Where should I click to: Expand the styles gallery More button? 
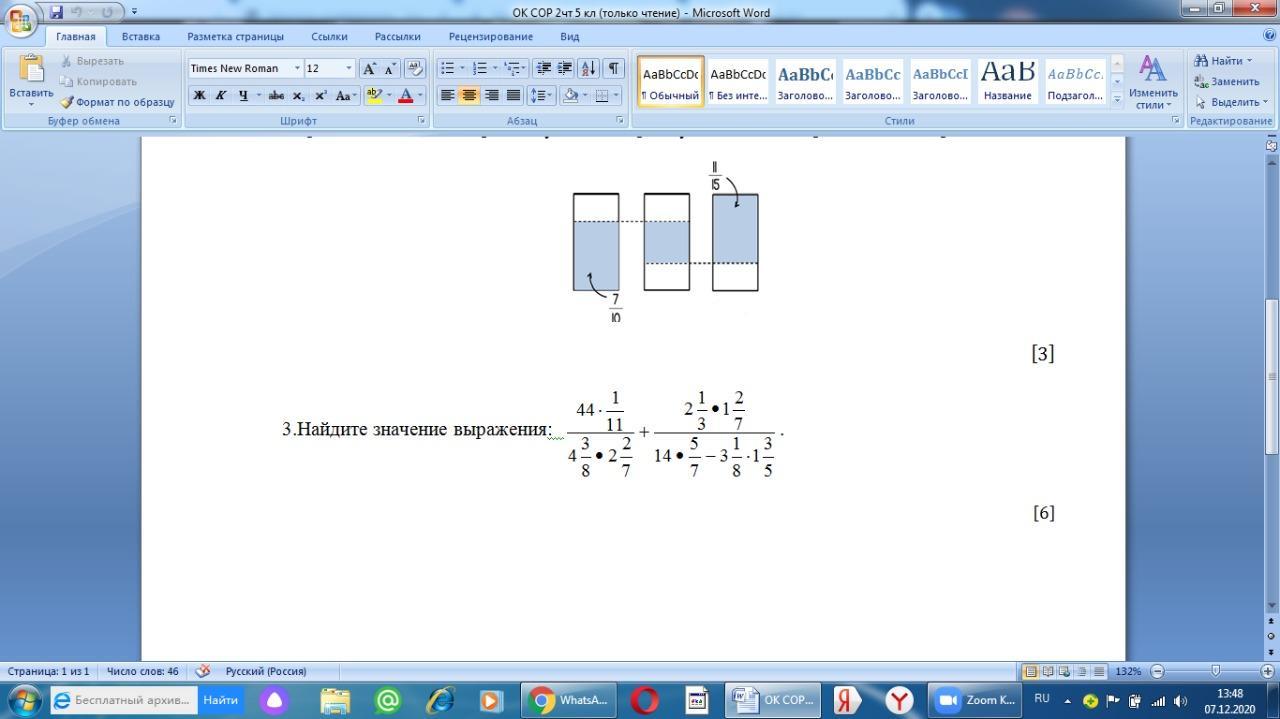click(x=1117, y=100)
